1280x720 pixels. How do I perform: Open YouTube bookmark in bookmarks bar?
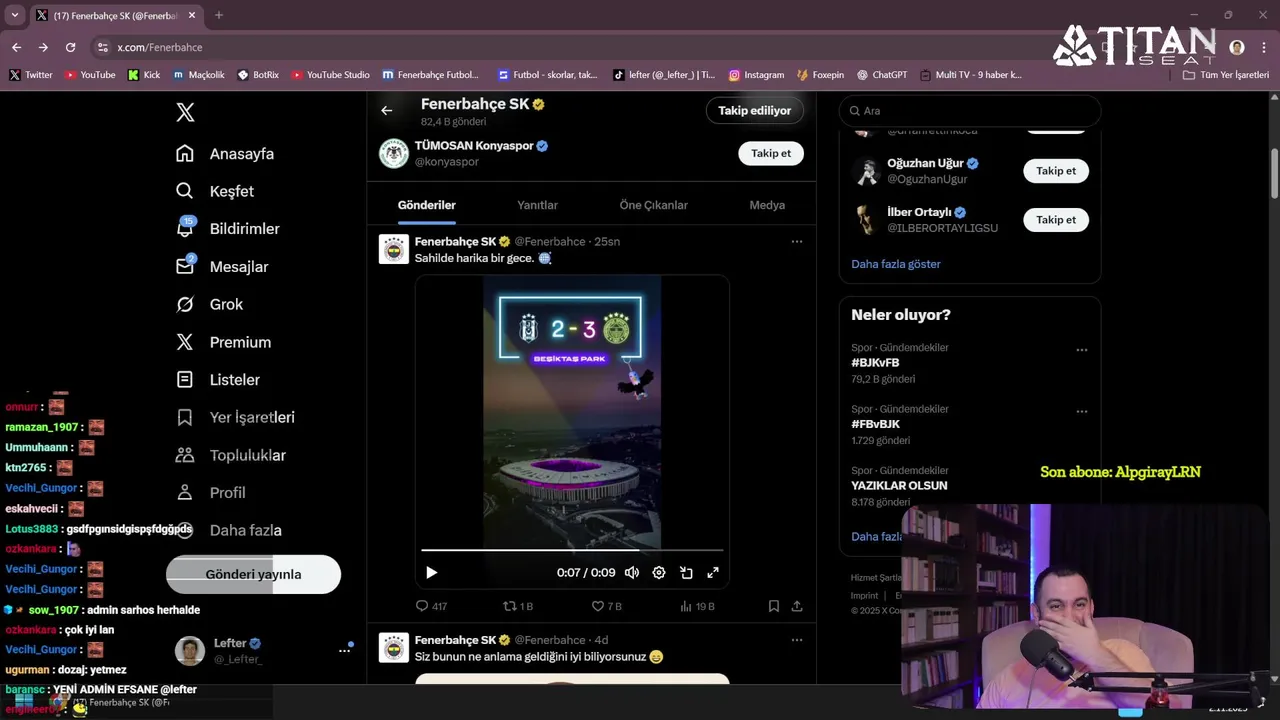(x=89, y=75)
